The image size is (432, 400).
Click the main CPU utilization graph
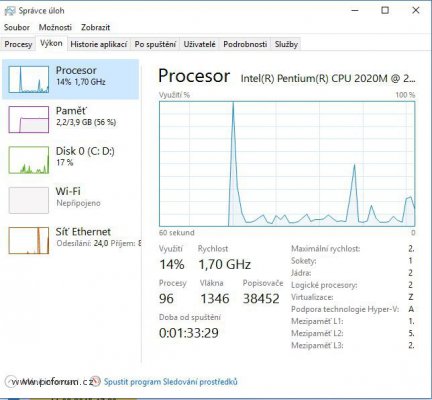pos(287,164)
